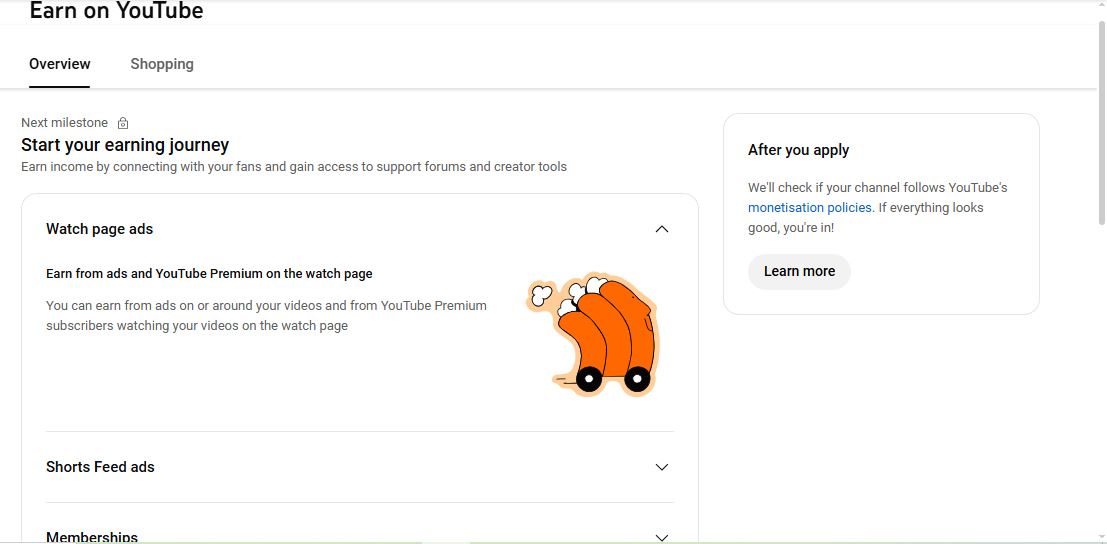The height and width of the screenshot is (544, 1107).
Task: Click the scrollbar up arrow
Action: (x=1101, y=6)
